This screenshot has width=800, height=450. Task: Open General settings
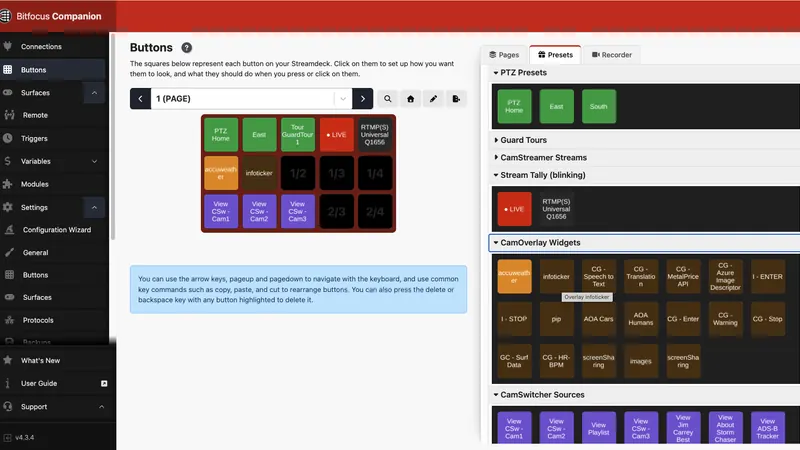pos(35,253)
